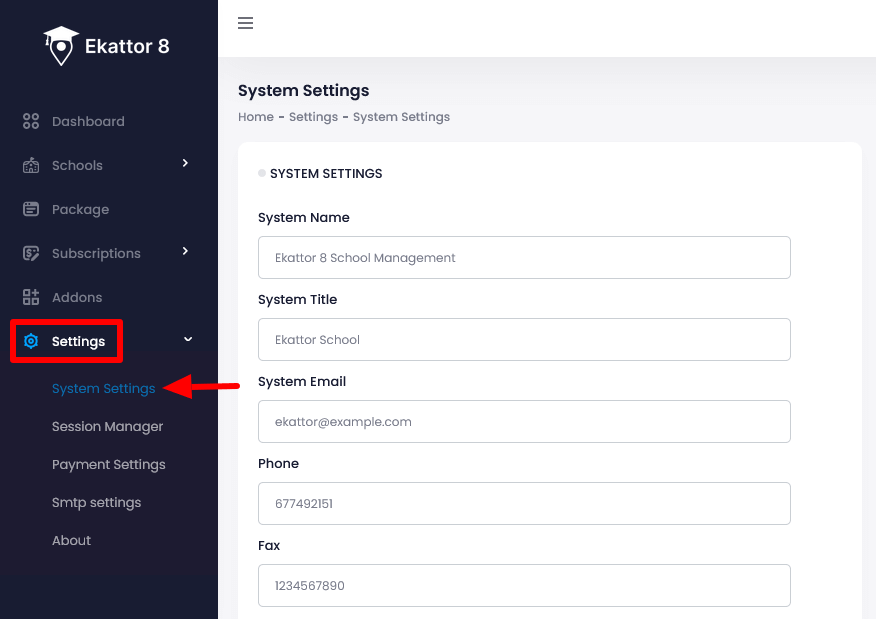
Task: Open the sidebar hamburger menu icon
Action: pos(245,23)
